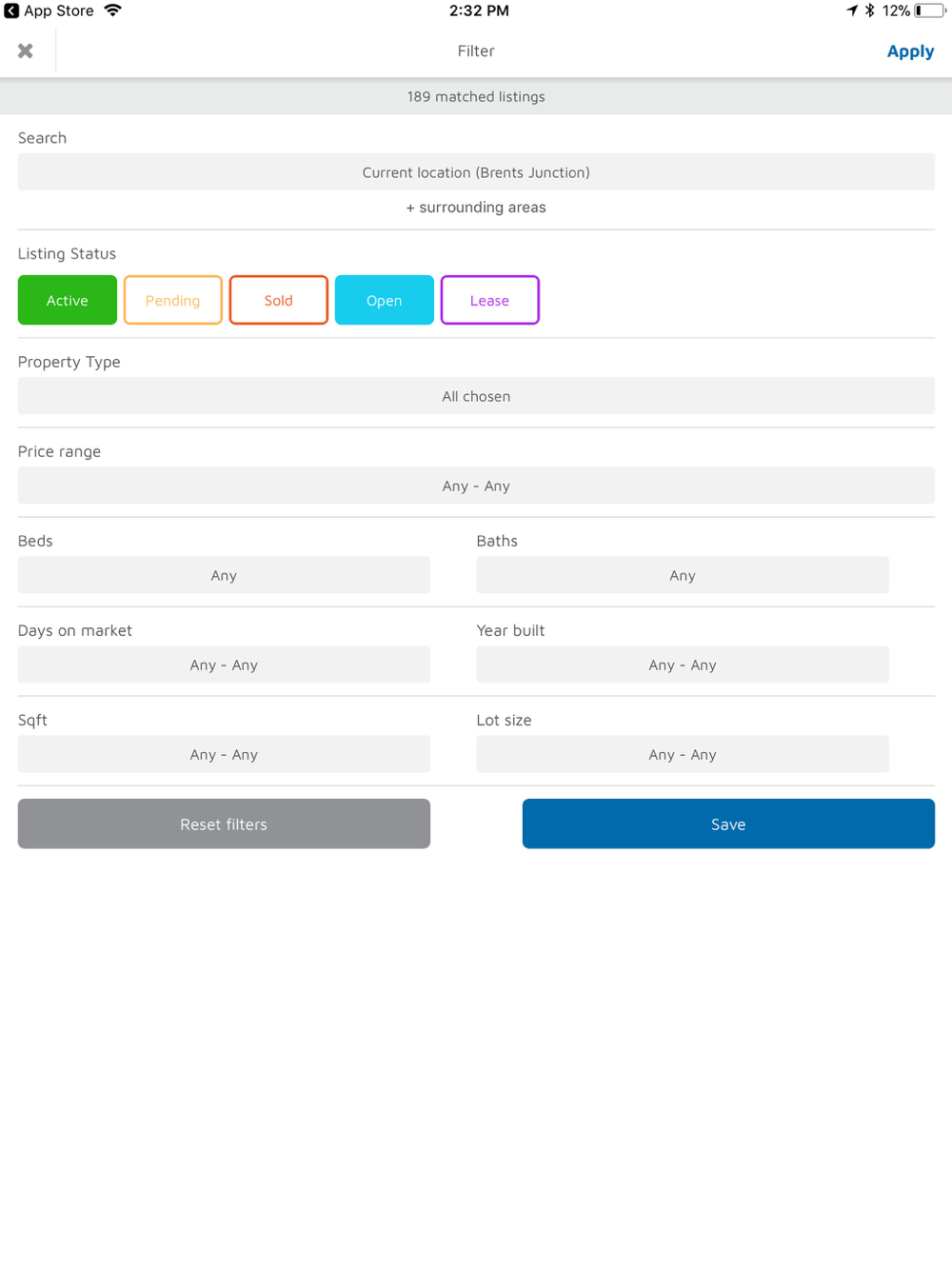Tap the Wi-Fi icon in status bar
This screenshot has width=952, height=1270.
113,10
